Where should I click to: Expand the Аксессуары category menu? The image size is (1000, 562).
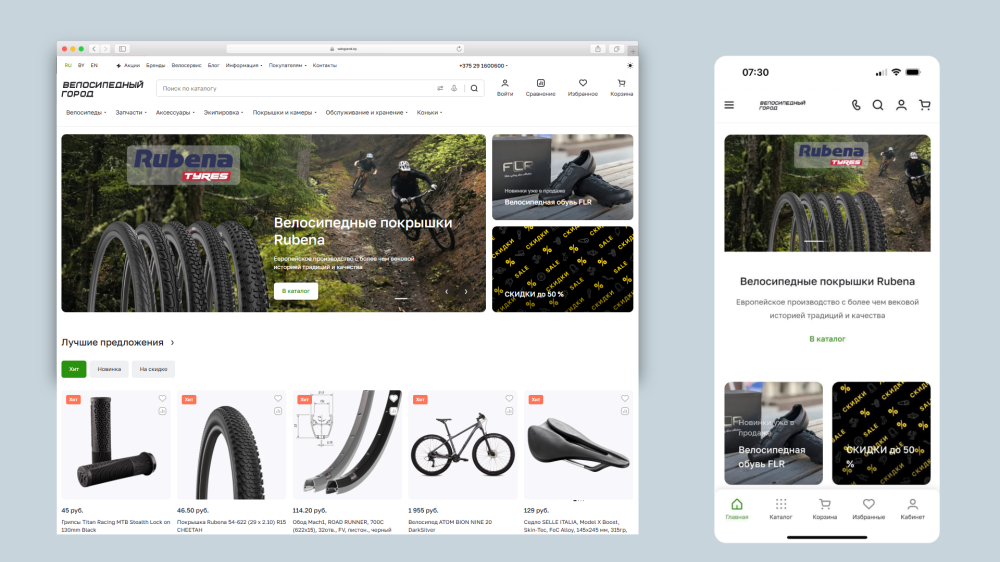tap(175, 113)
